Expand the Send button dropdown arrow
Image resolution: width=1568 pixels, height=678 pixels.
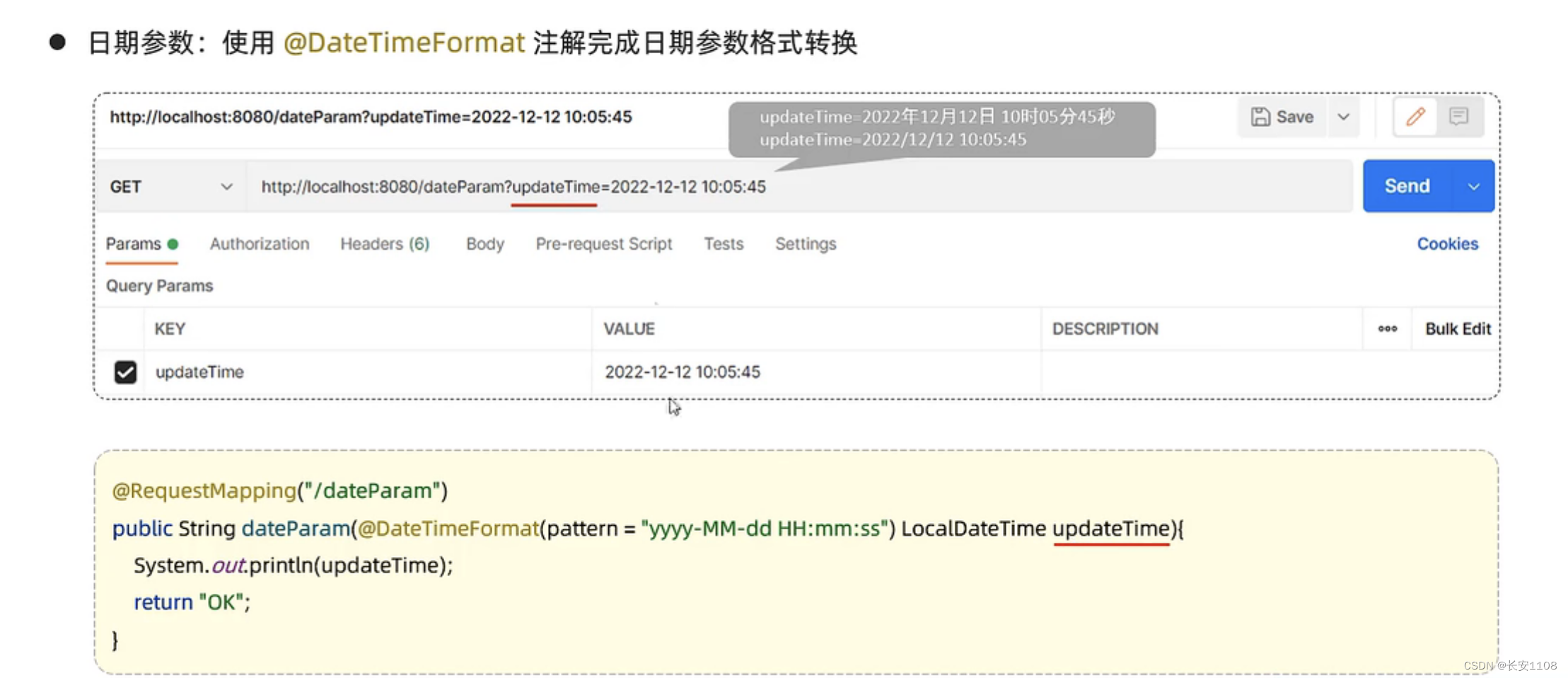click(1474, 187)
